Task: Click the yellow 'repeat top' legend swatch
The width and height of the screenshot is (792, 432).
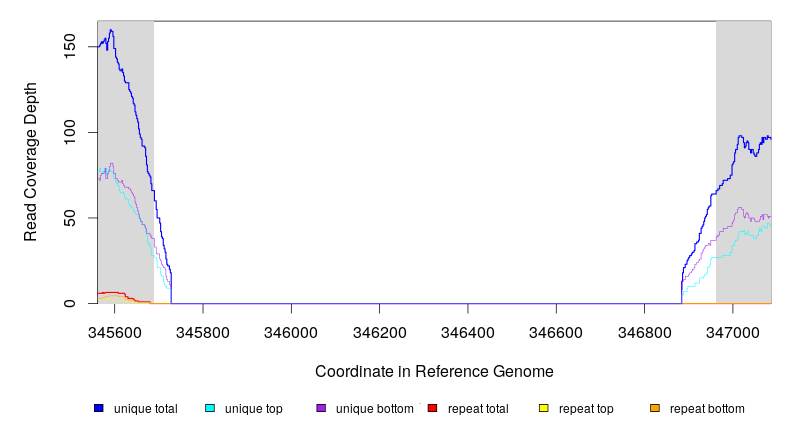Action: point(543,409)
